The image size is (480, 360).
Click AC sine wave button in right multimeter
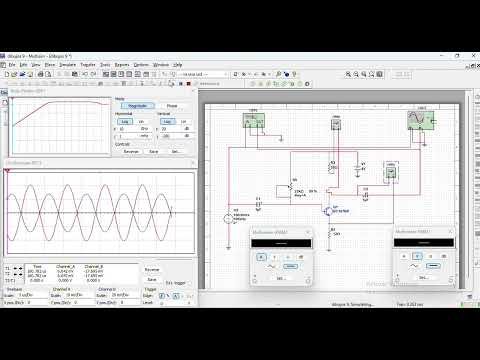coord(414,266)
